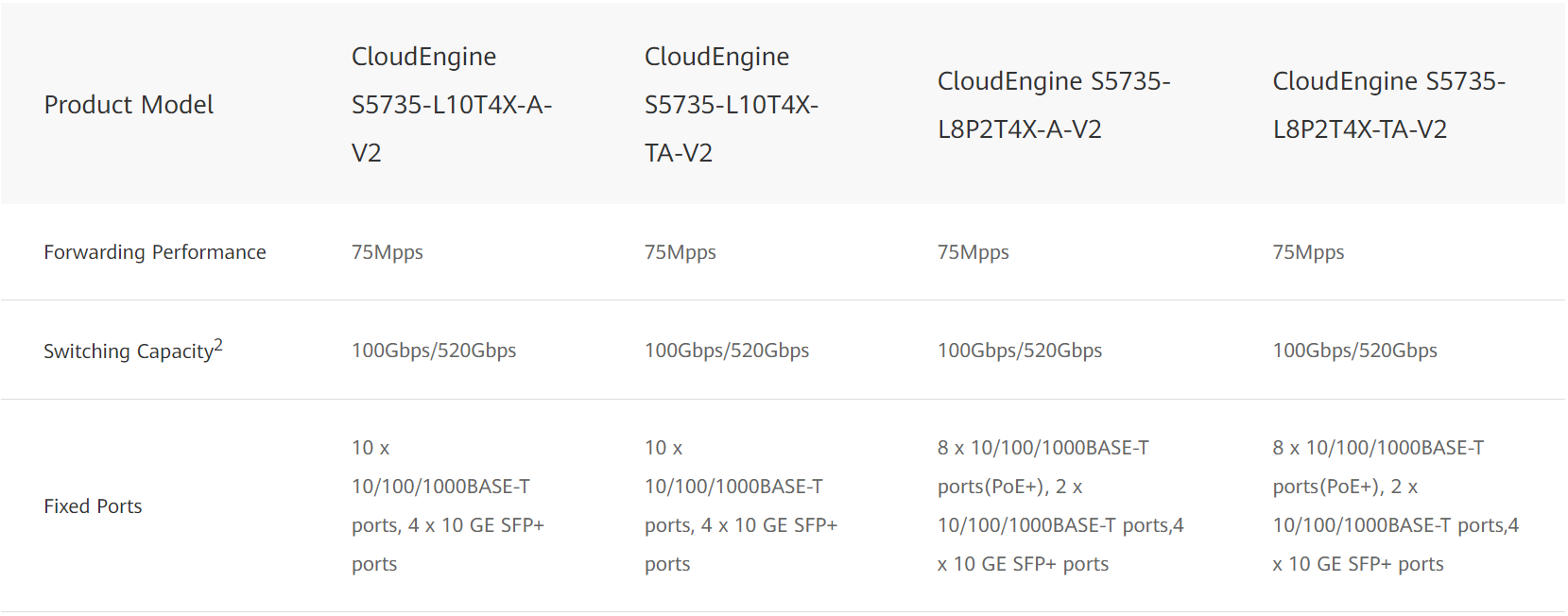The width and height of the screenshot is (1568, 616).
Task: Click the 75Mpps value for S5735-L8P2T4X-TA-V2
Action: [1308, 252]
